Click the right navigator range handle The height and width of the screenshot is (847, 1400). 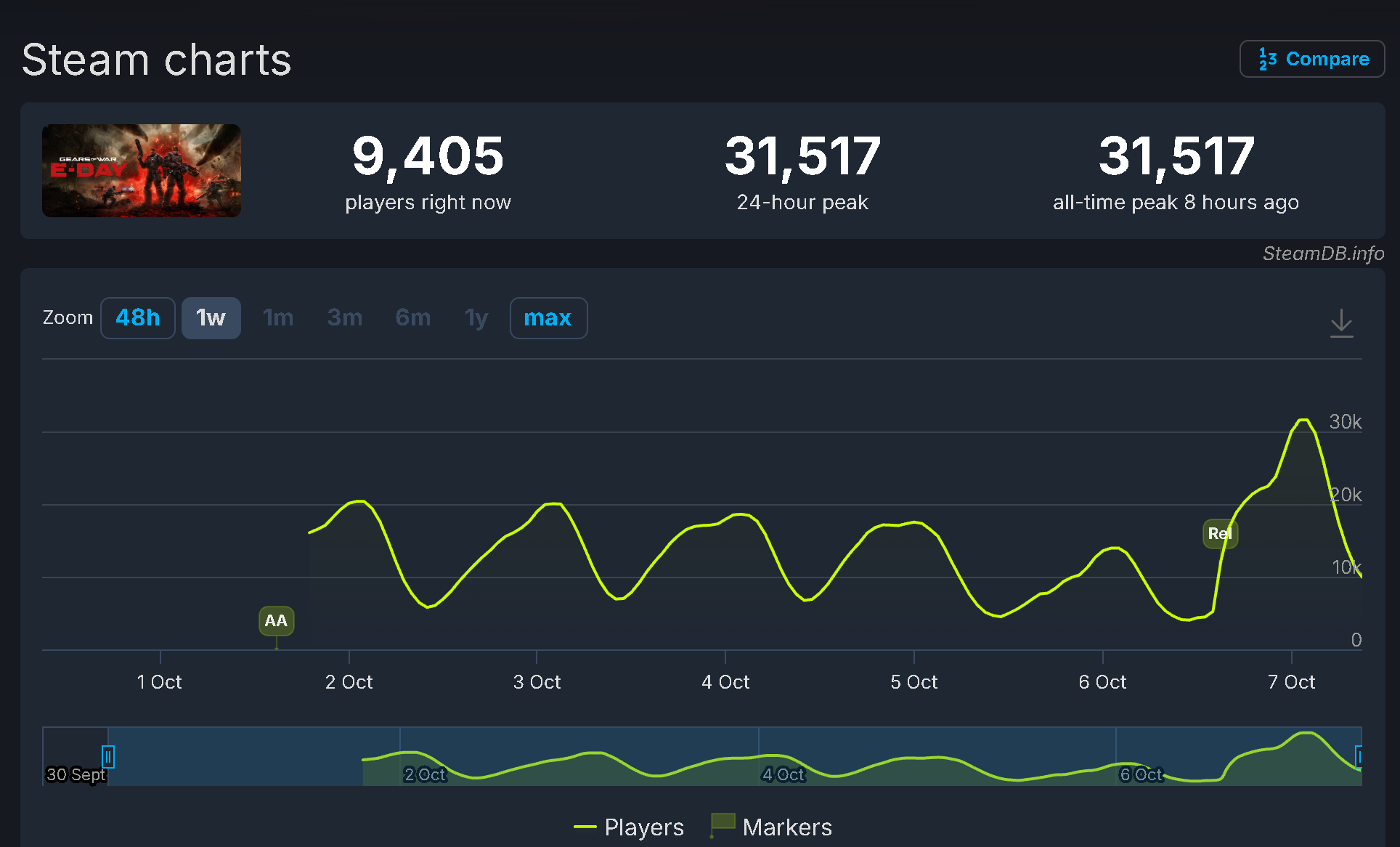point(1359,757)
